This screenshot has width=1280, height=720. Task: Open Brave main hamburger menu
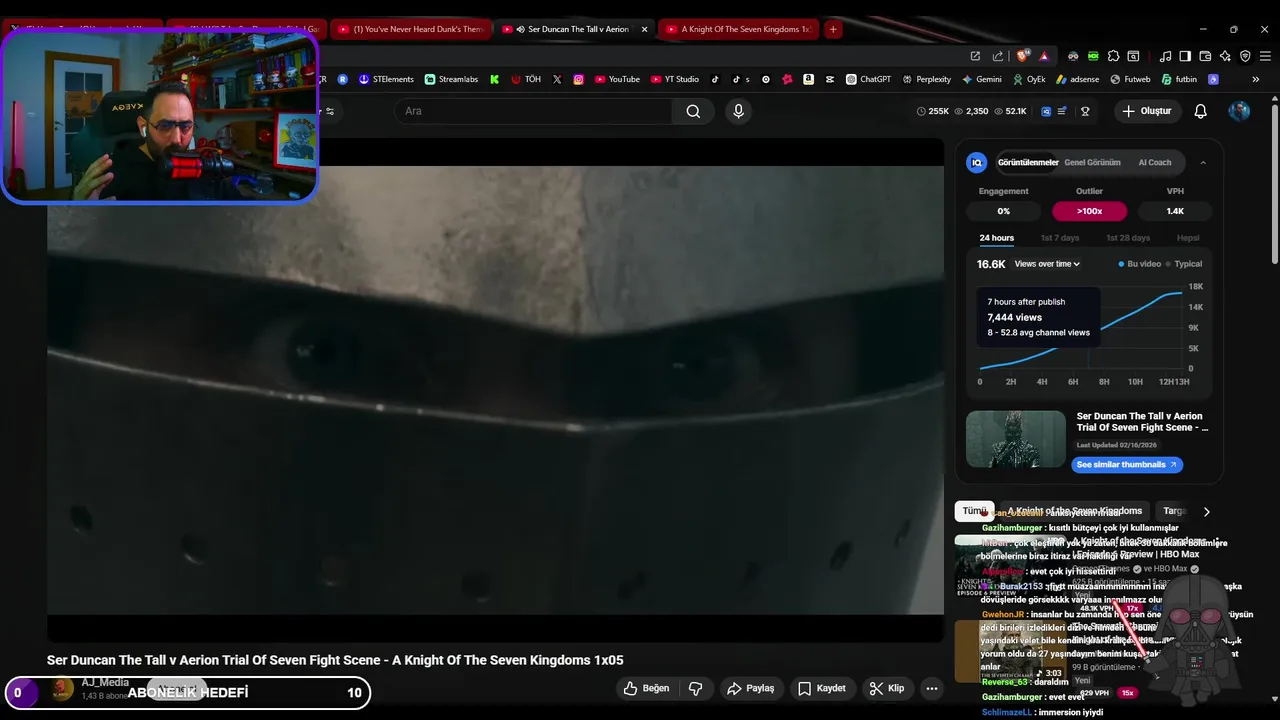1266,56
